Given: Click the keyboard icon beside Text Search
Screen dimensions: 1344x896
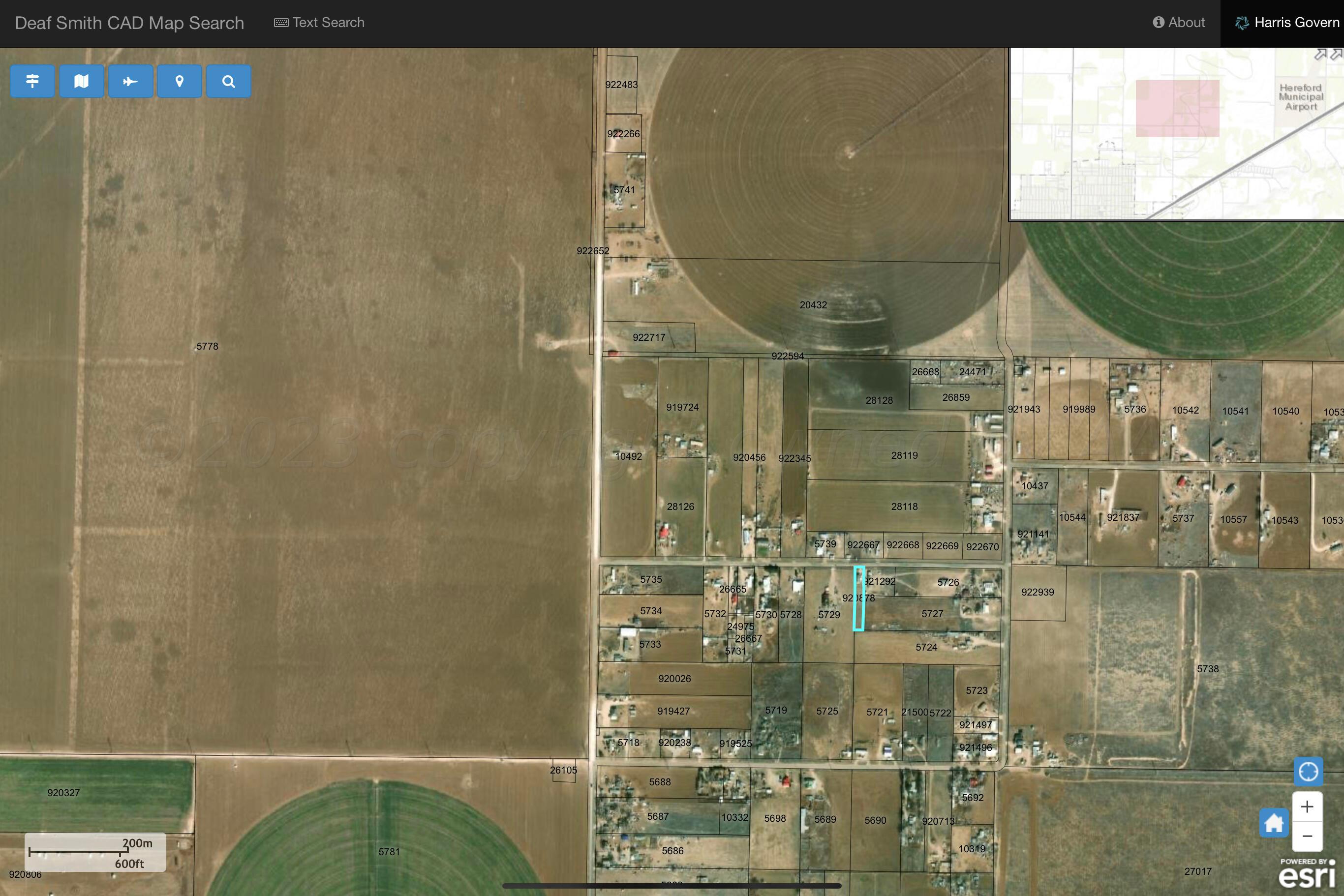Looking at the screenshot, I should pos(281,22).
